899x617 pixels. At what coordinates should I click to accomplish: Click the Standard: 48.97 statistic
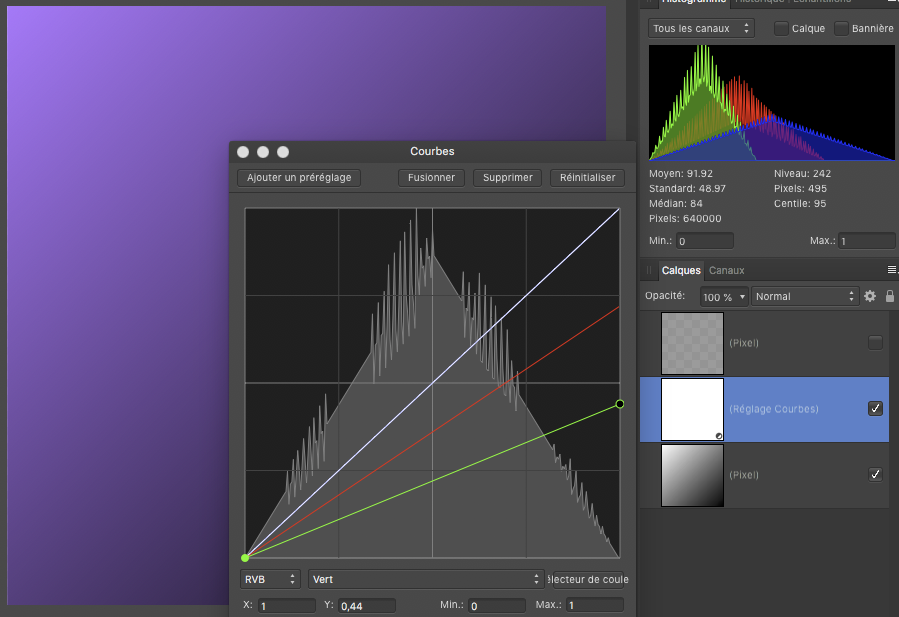[x=687, y=188]
